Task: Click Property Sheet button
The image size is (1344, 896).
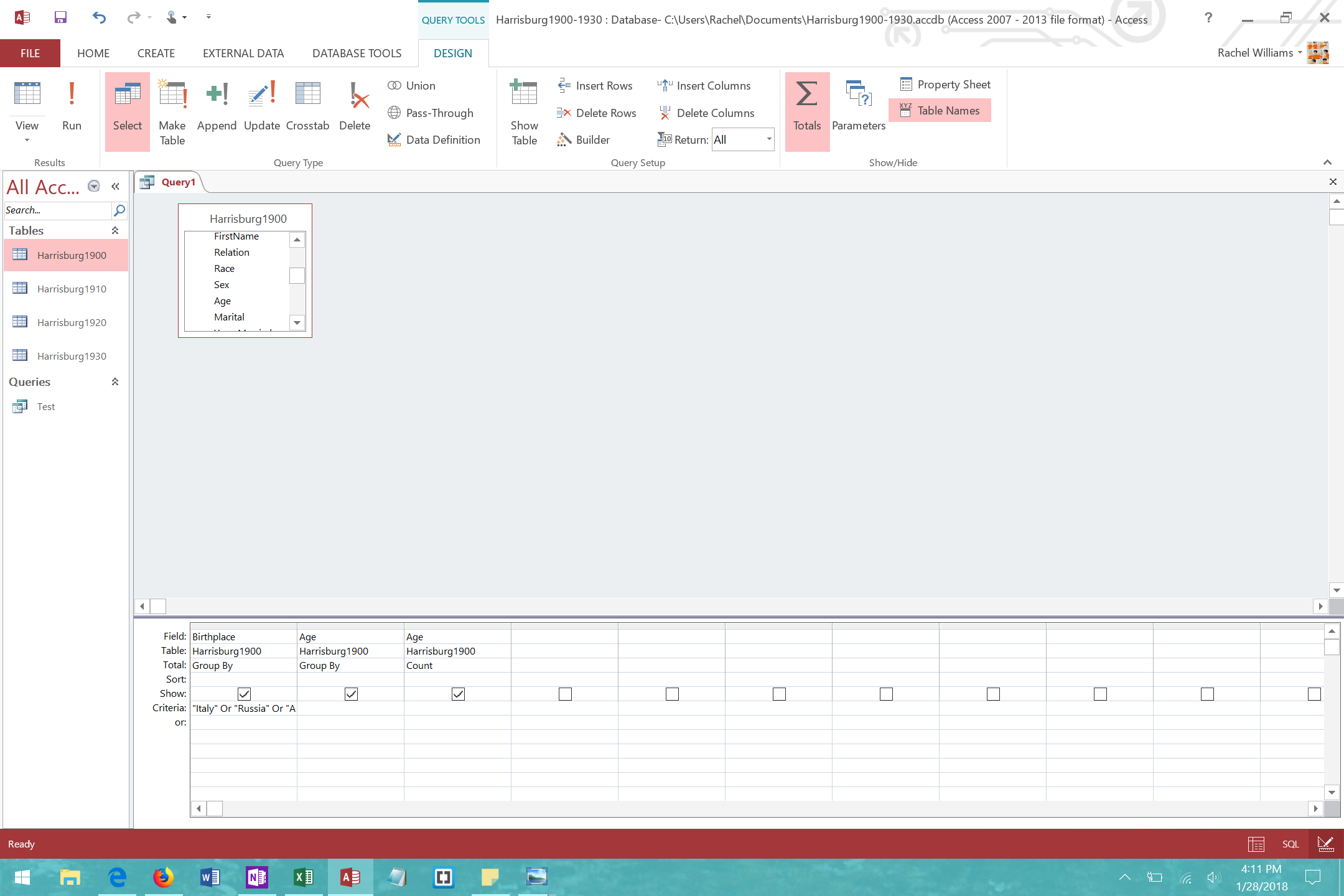Action: [945, 85]
